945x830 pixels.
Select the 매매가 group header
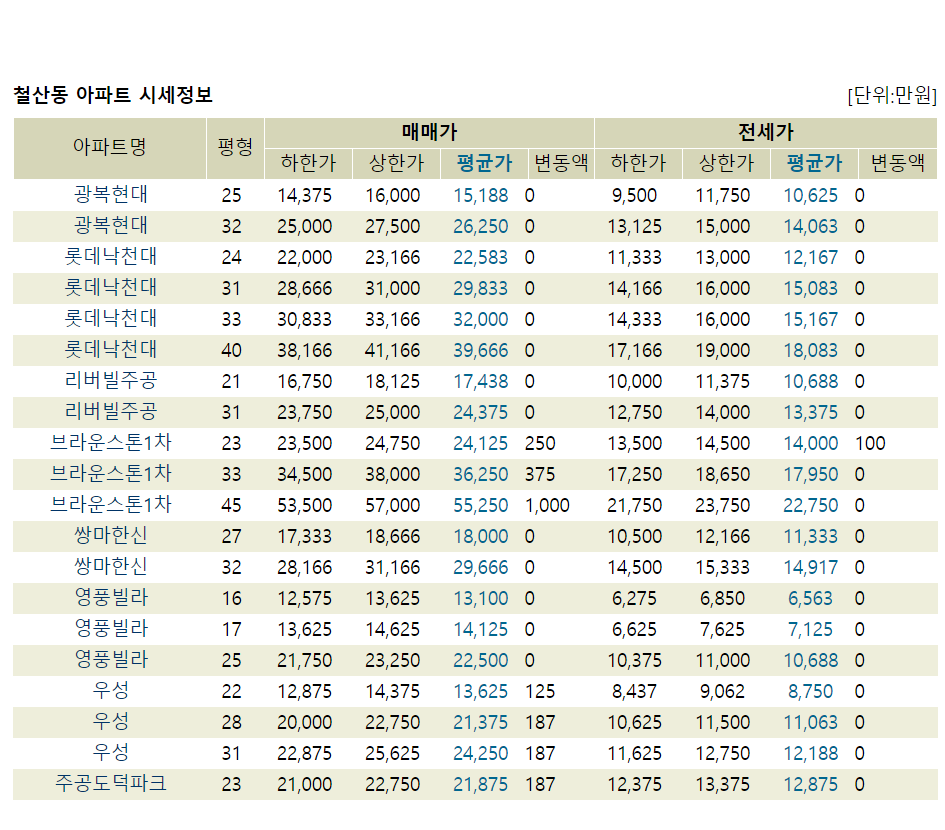(x=429, y=132)
